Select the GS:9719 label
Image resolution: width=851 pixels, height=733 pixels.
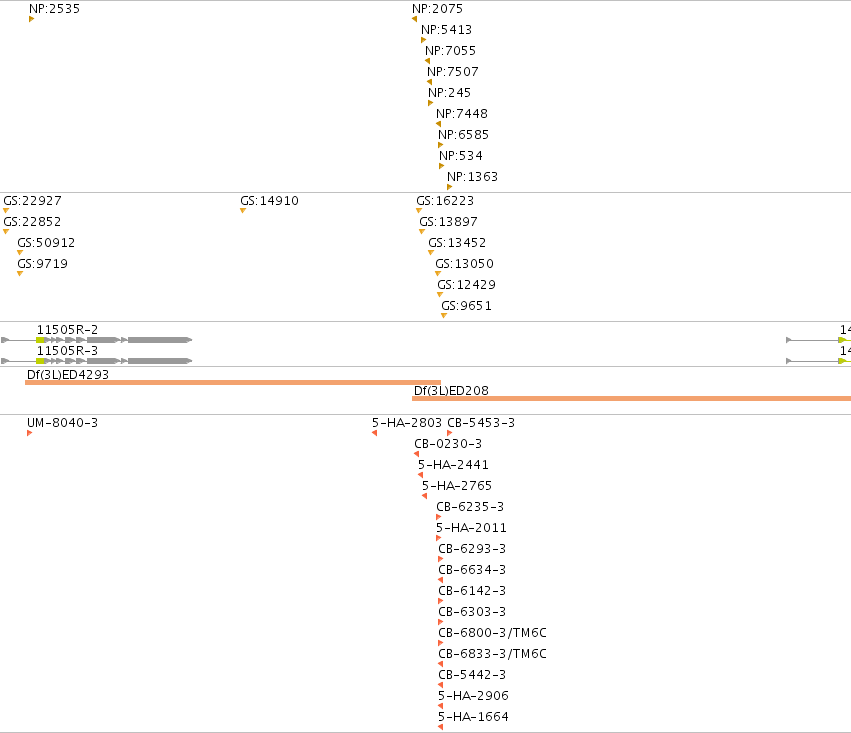pyautogui.click(x=42, y=264)
